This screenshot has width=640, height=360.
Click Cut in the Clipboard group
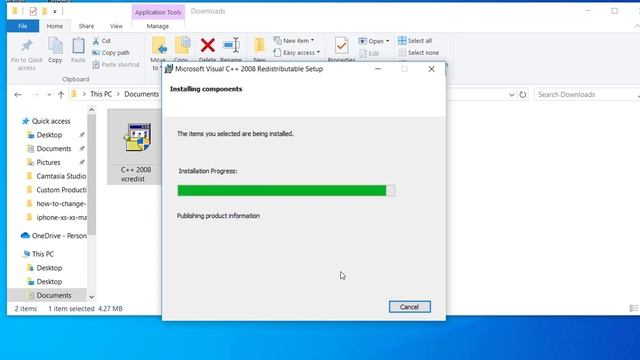[x=102, y=41]
